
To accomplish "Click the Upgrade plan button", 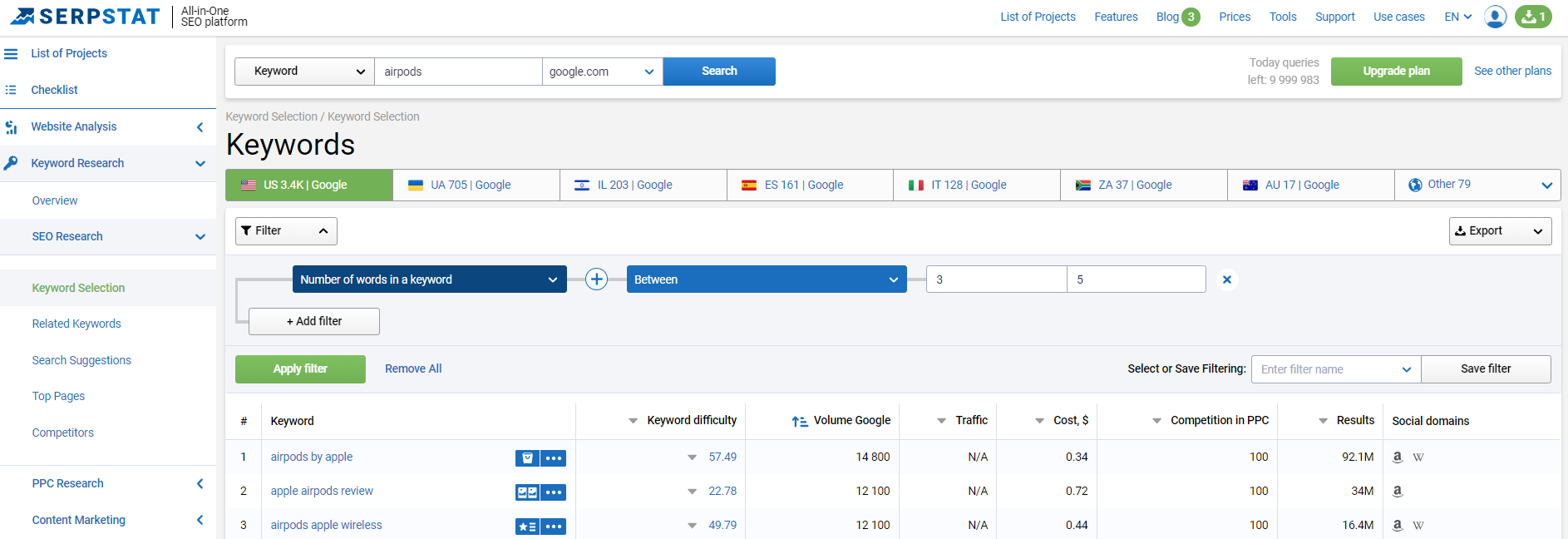I will coord(1397,72).
